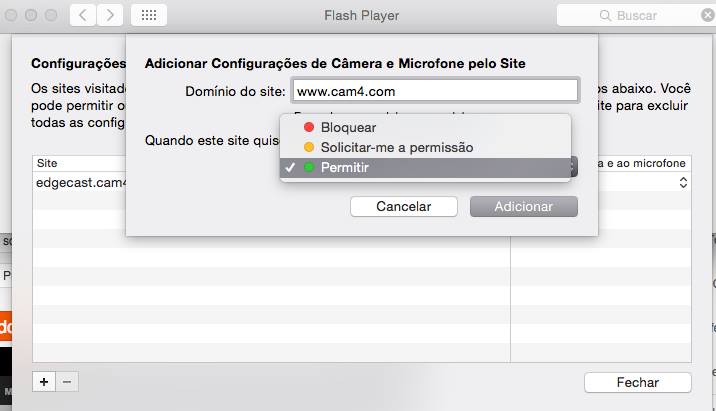Viewport: 716px width, 411px height.
Task: Click the minus button to remove site
Action: 67,381
